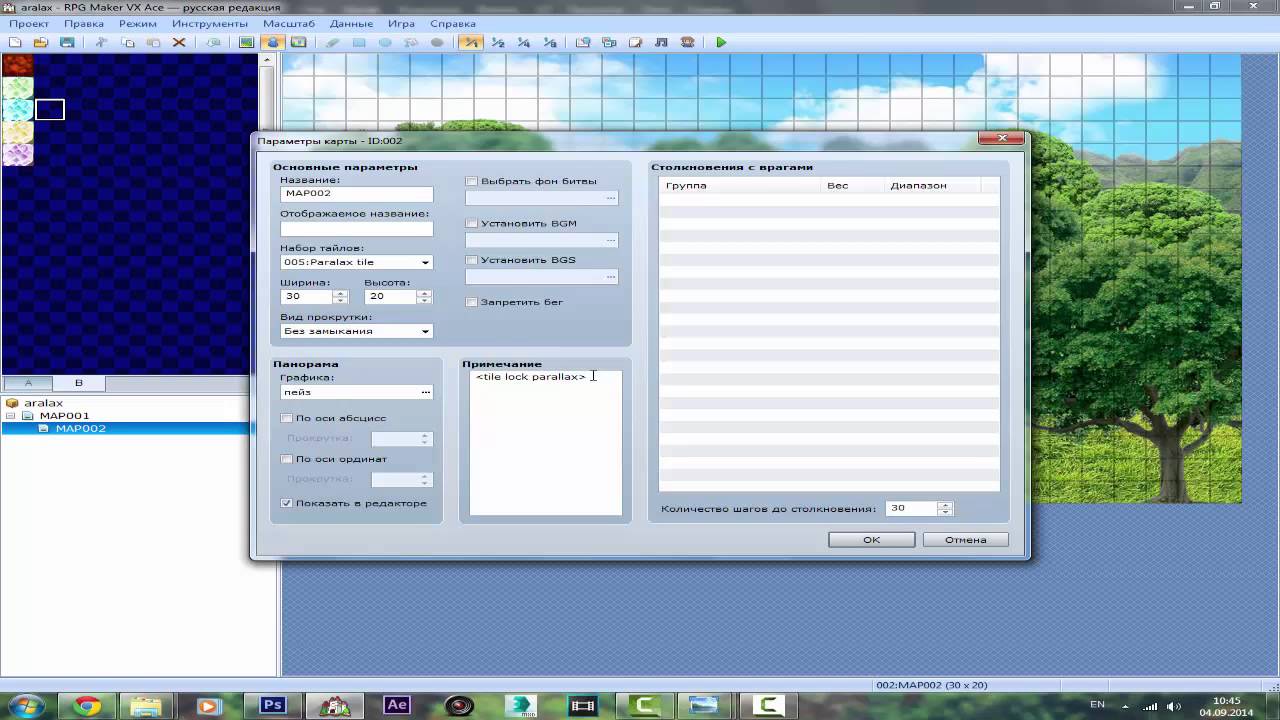Enable the 'Установить BGM' checkbox
This screenshot has height=720, width=1280.
tap(472, 223)
